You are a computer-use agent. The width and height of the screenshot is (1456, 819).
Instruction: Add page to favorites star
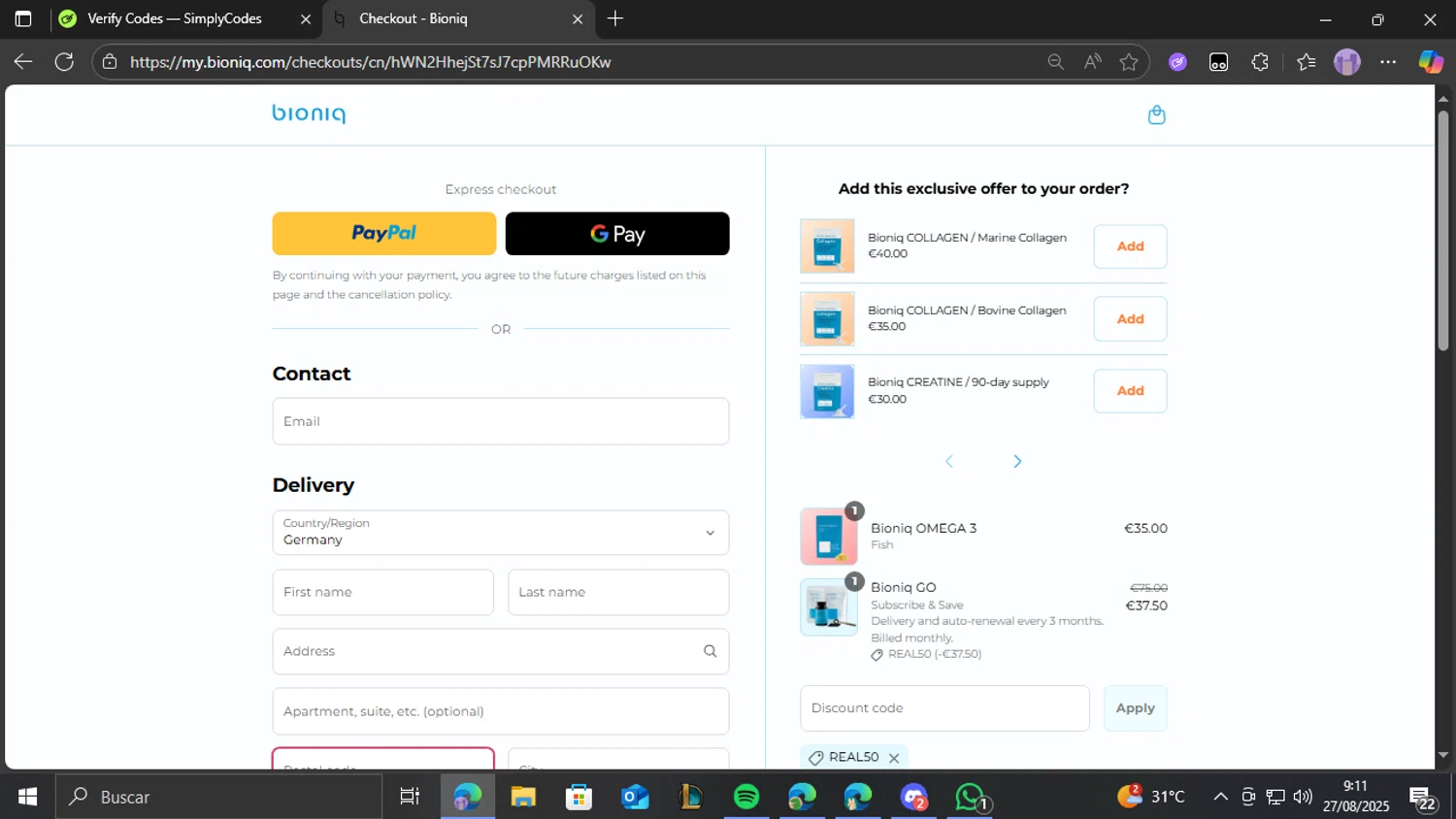[1129, 62]
